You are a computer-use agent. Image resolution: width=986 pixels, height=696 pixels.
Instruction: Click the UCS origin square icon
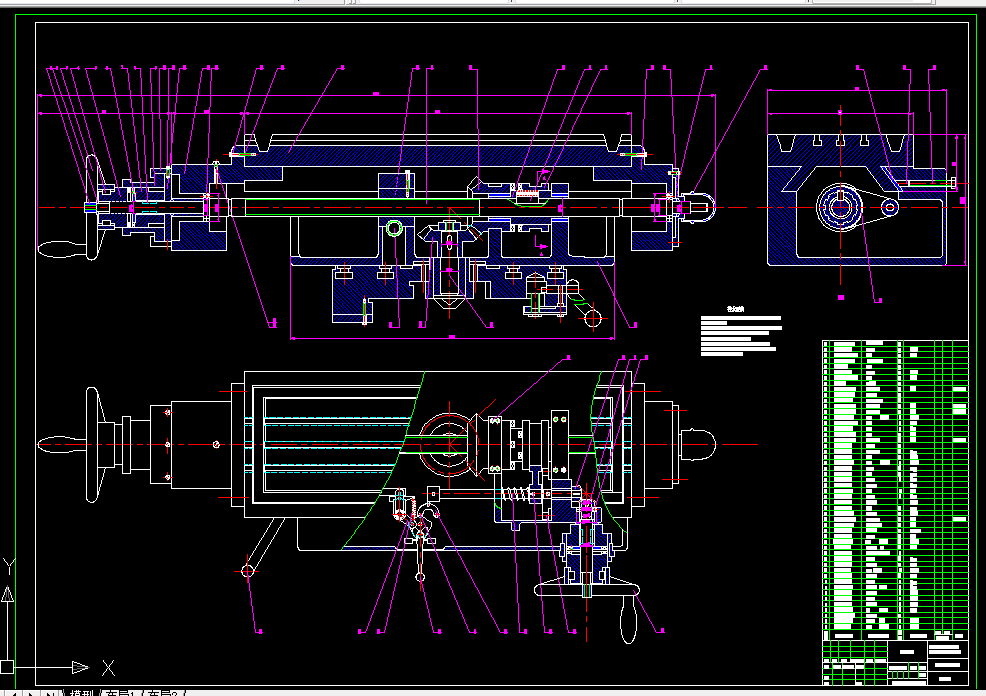[7, 667]
